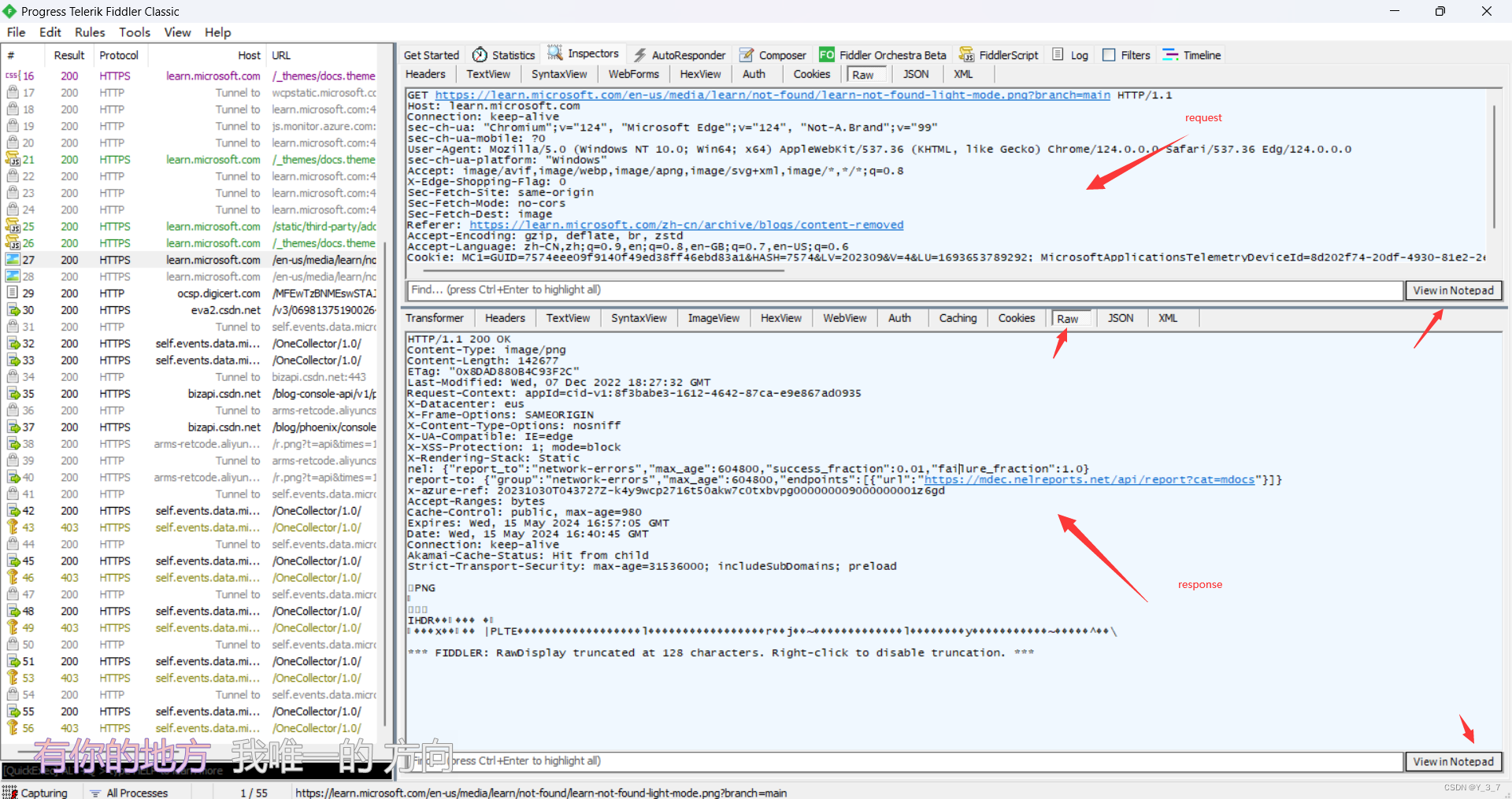Click the request Find input field

[904, 290]
